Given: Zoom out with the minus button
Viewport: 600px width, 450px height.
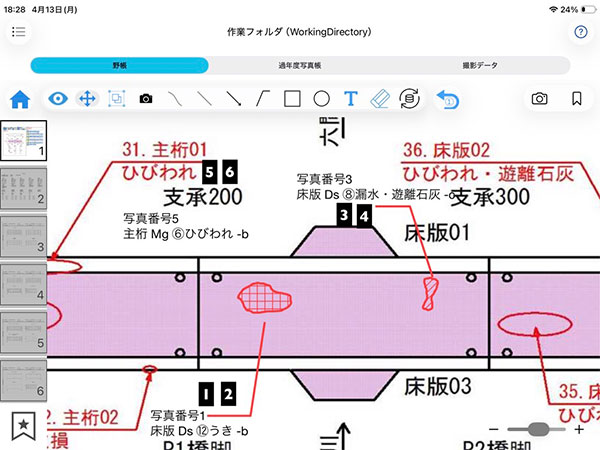Looking at the screenshot, I should click(x=494, y=429).
